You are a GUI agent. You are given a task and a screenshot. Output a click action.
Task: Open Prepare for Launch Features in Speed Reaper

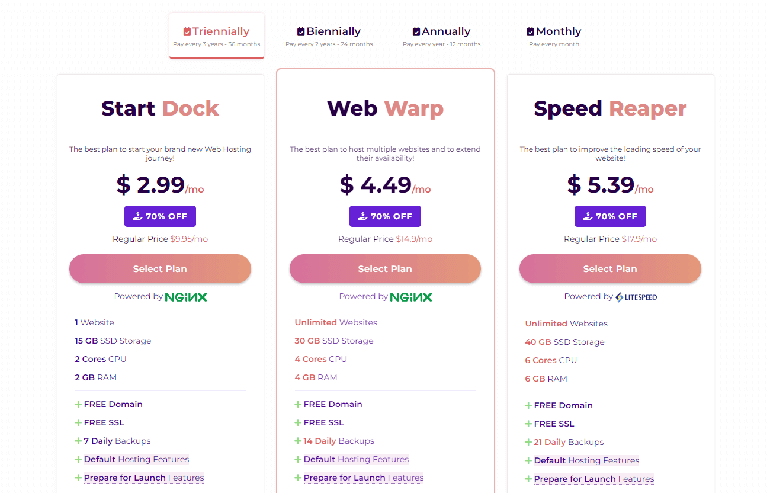point(593,480)
